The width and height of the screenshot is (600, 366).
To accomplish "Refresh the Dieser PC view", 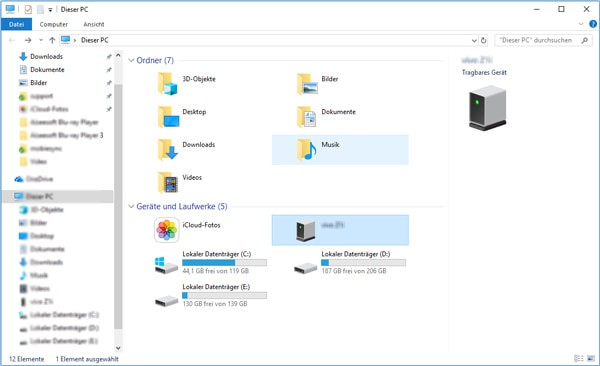I will tap(484, 40).
